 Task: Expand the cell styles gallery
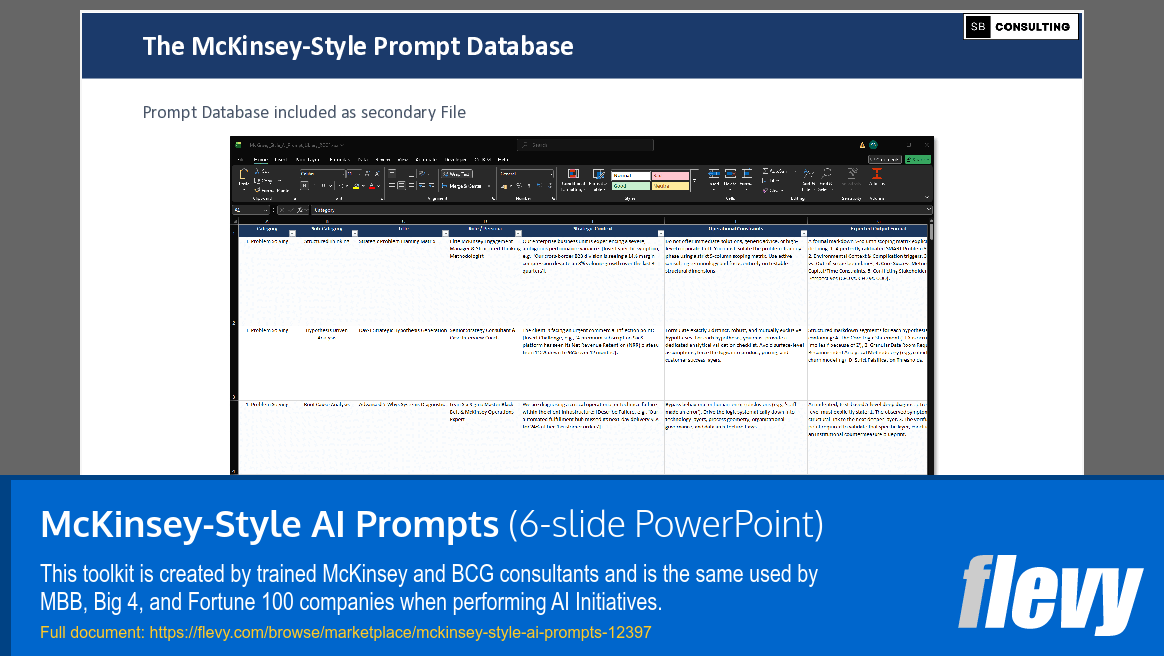tap(695, 180)
